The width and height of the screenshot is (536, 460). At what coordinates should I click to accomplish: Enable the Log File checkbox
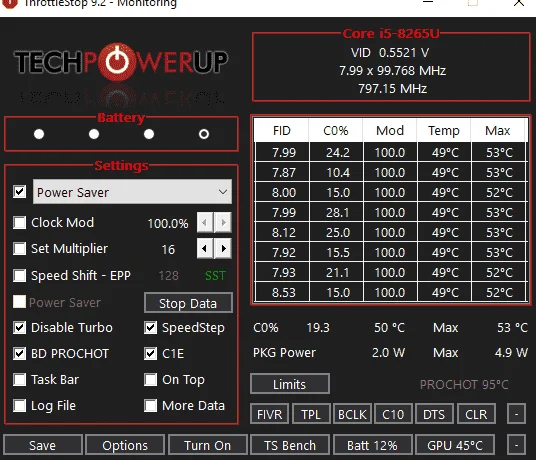pos(19,406)
